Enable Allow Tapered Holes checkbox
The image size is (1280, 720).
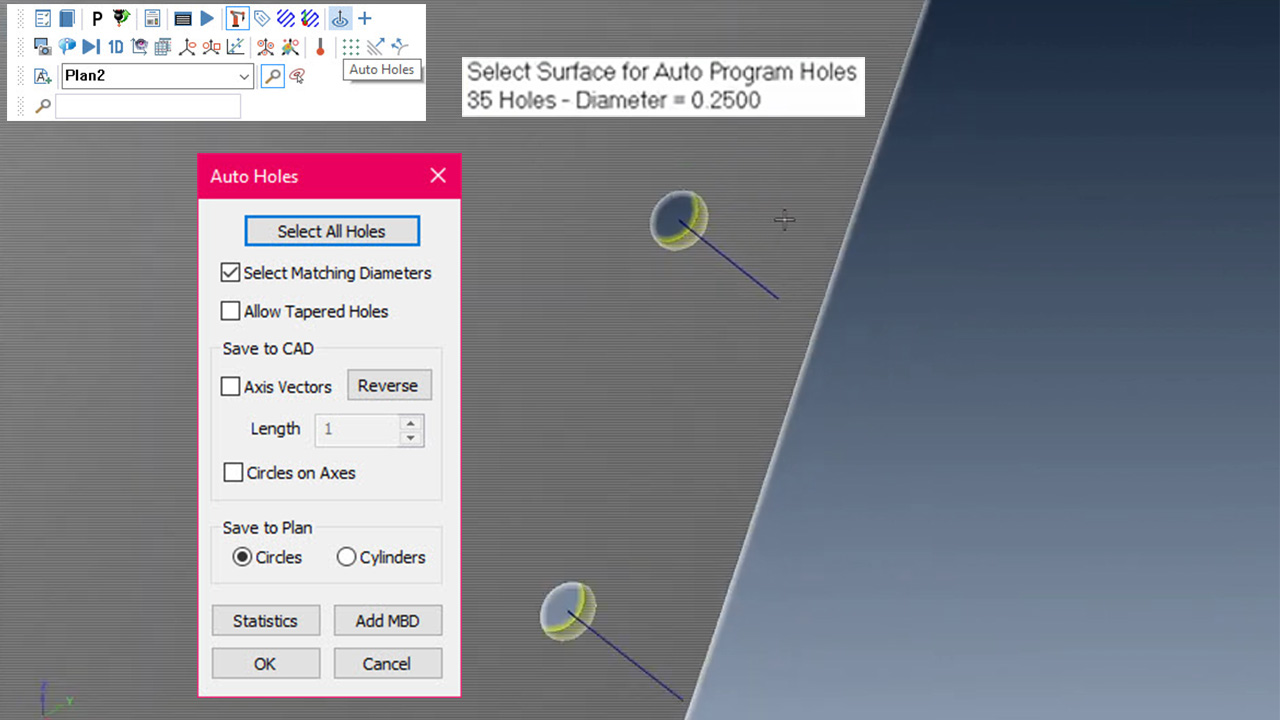point(231,311)
